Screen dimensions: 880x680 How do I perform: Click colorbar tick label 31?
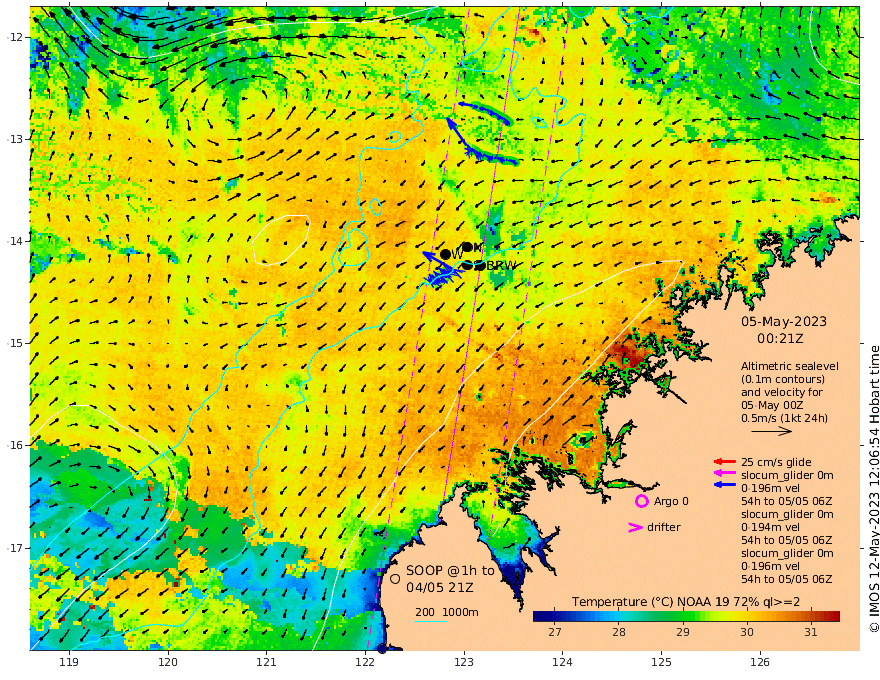click(x=810, y=632)
